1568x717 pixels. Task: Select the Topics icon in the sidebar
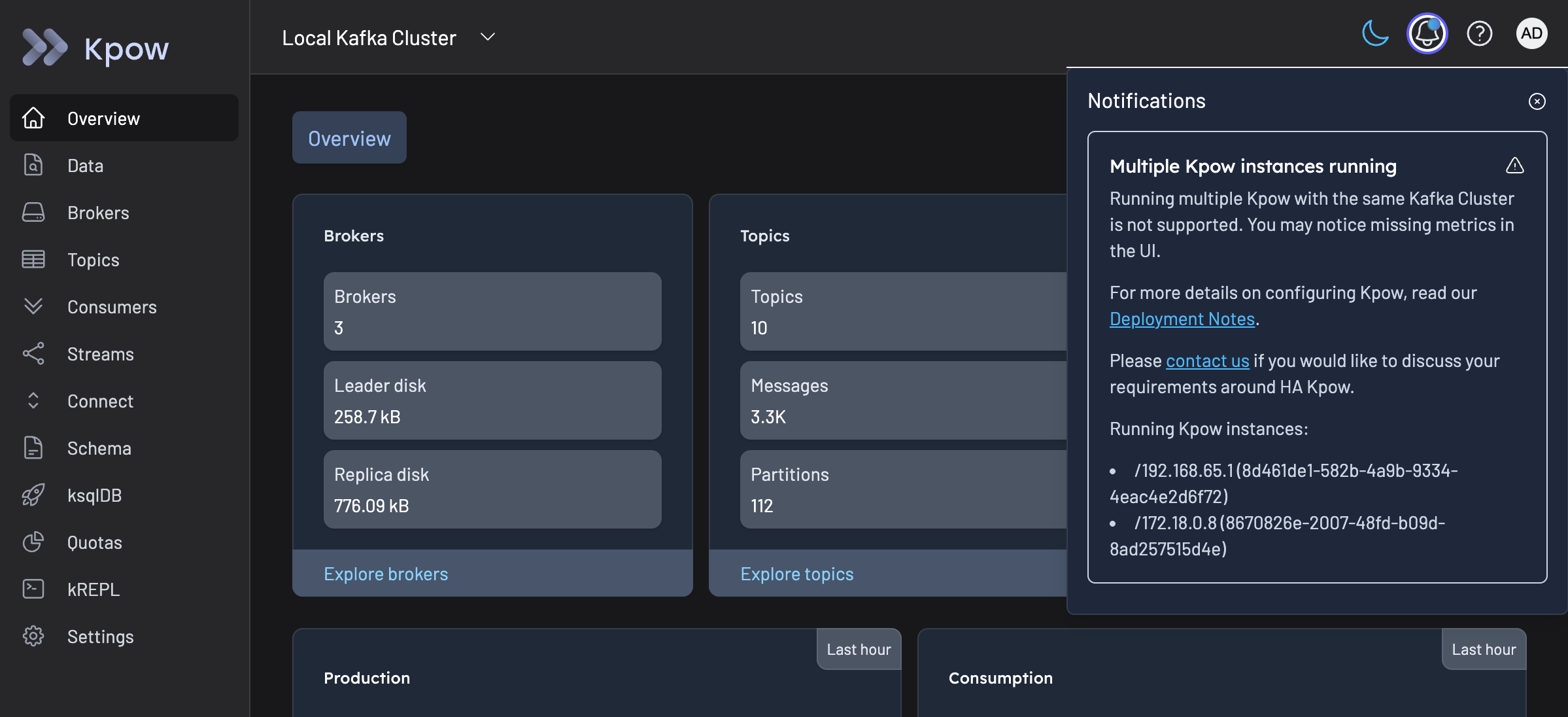(33, 259)
